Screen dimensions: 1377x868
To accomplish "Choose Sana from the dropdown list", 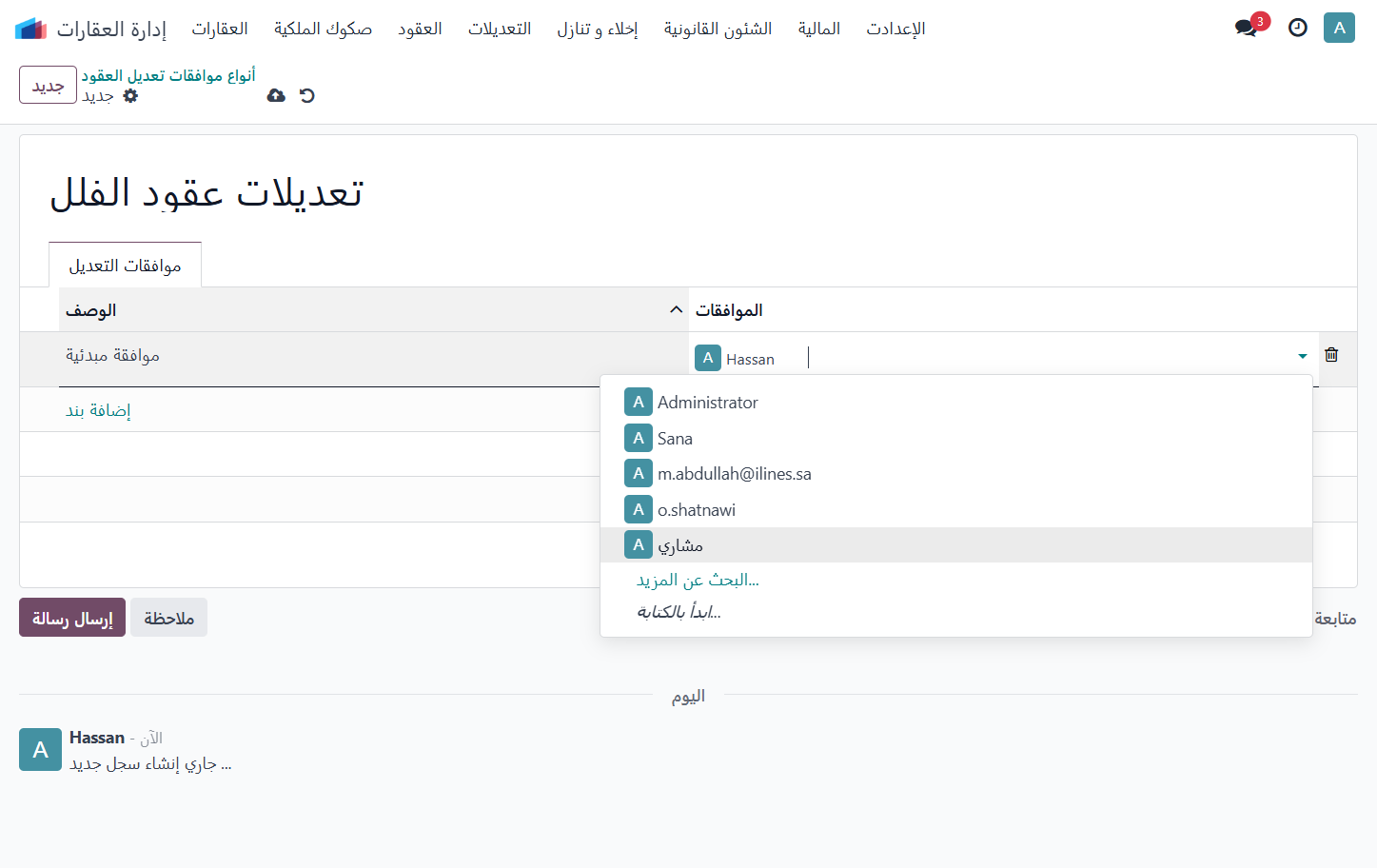I will click(x=956, y=438).
